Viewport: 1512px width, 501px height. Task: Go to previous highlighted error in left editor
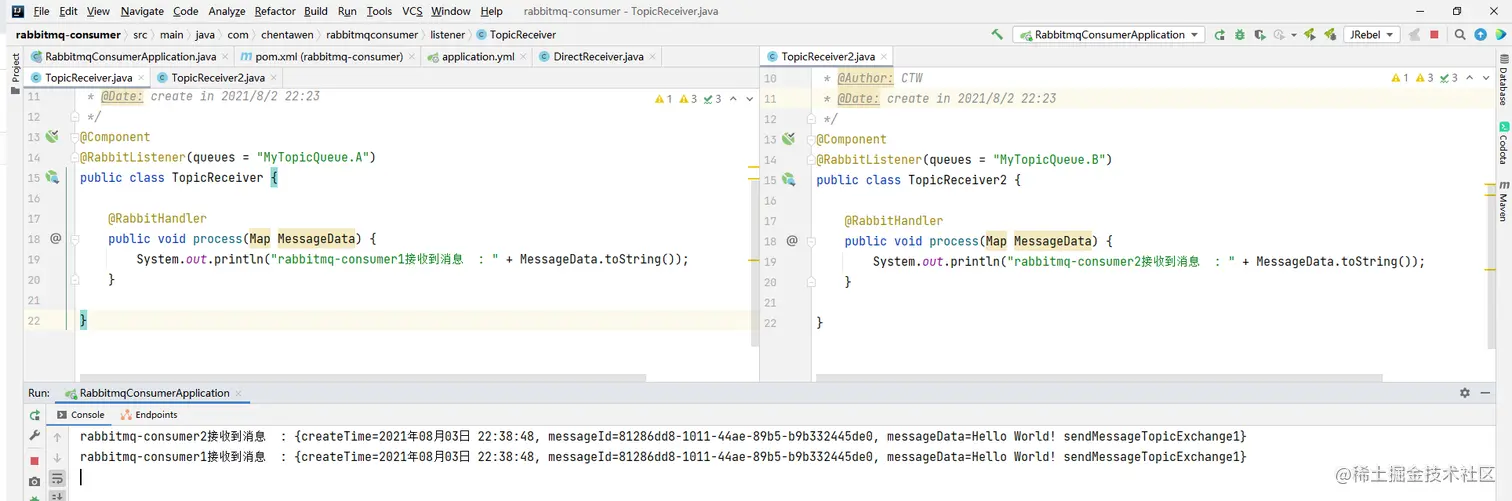734,99
